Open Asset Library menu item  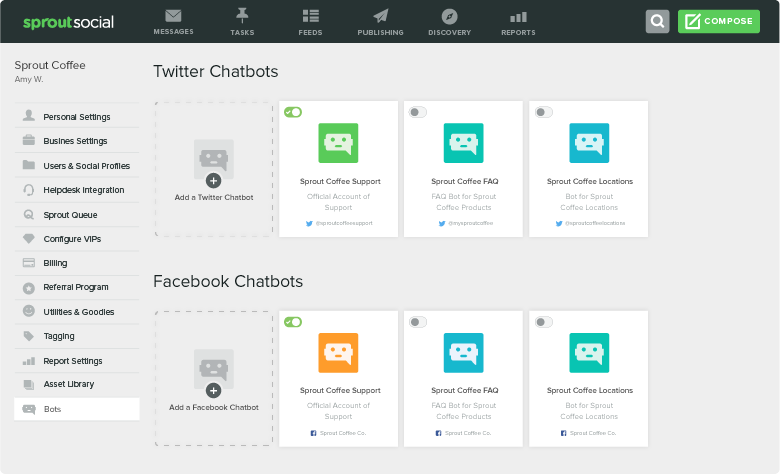coord(77,384)
